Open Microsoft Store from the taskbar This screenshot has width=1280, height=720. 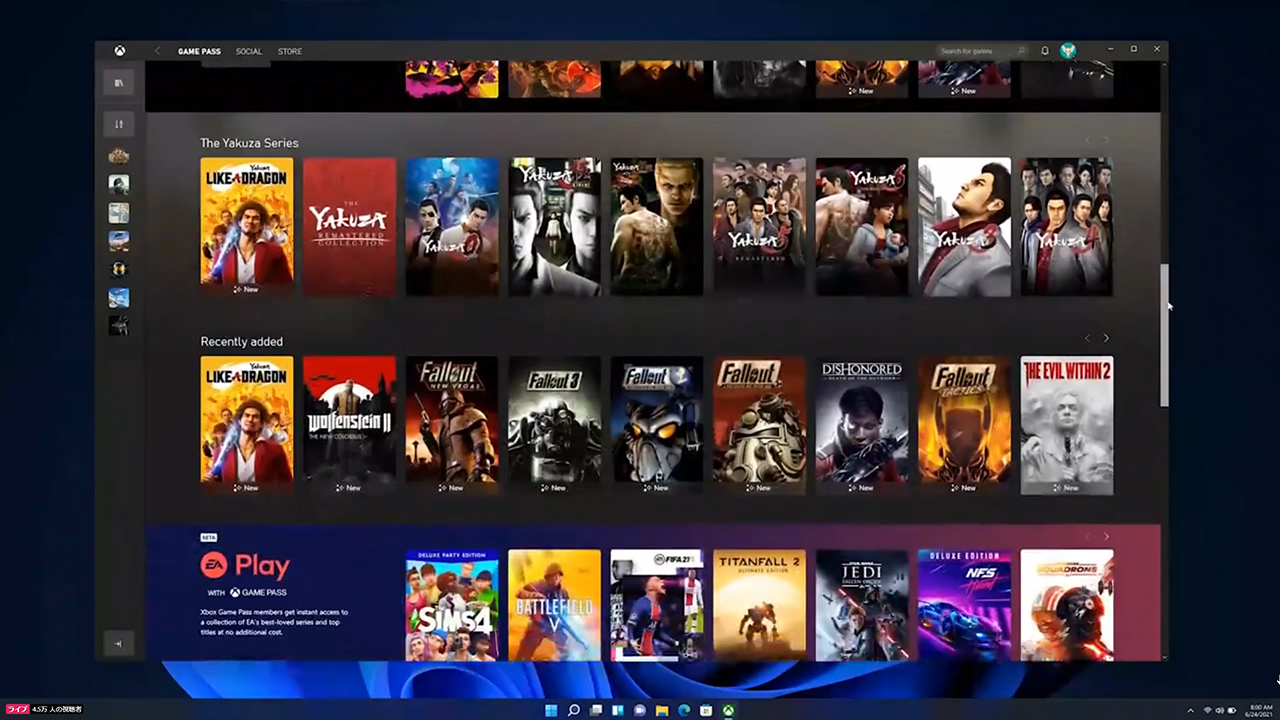click(x=707, y=711)
